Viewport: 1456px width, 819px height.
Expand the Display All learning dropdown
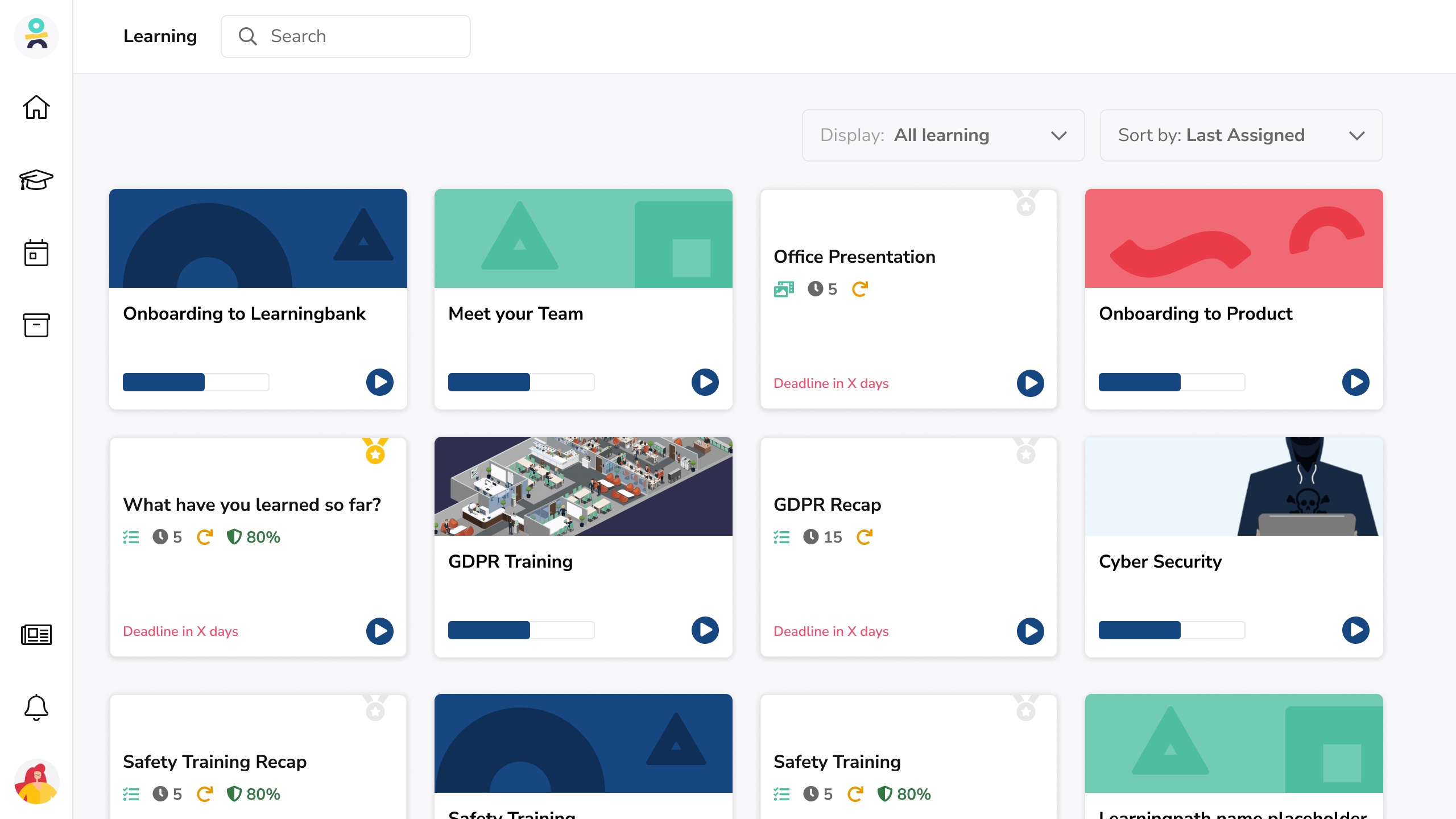[x=943, y=135]
